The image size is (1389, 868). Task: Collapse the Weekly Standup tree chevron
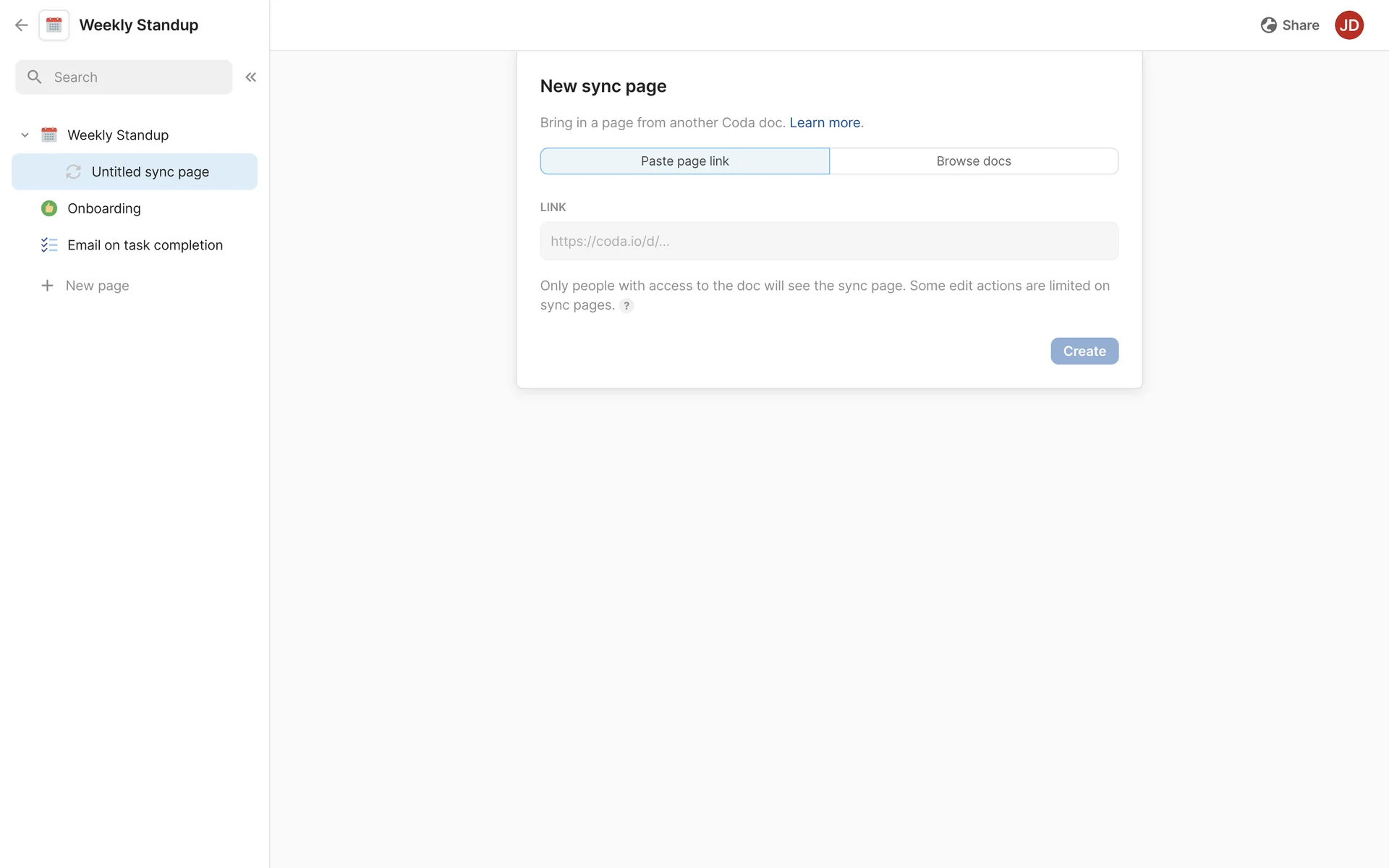pyautogui.click(x=25, y=135)
